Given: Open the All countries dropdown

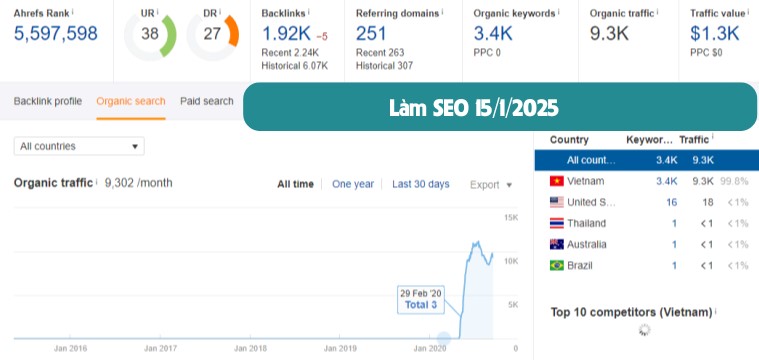Looking at the screenshot, I should (x=79, y=146).
